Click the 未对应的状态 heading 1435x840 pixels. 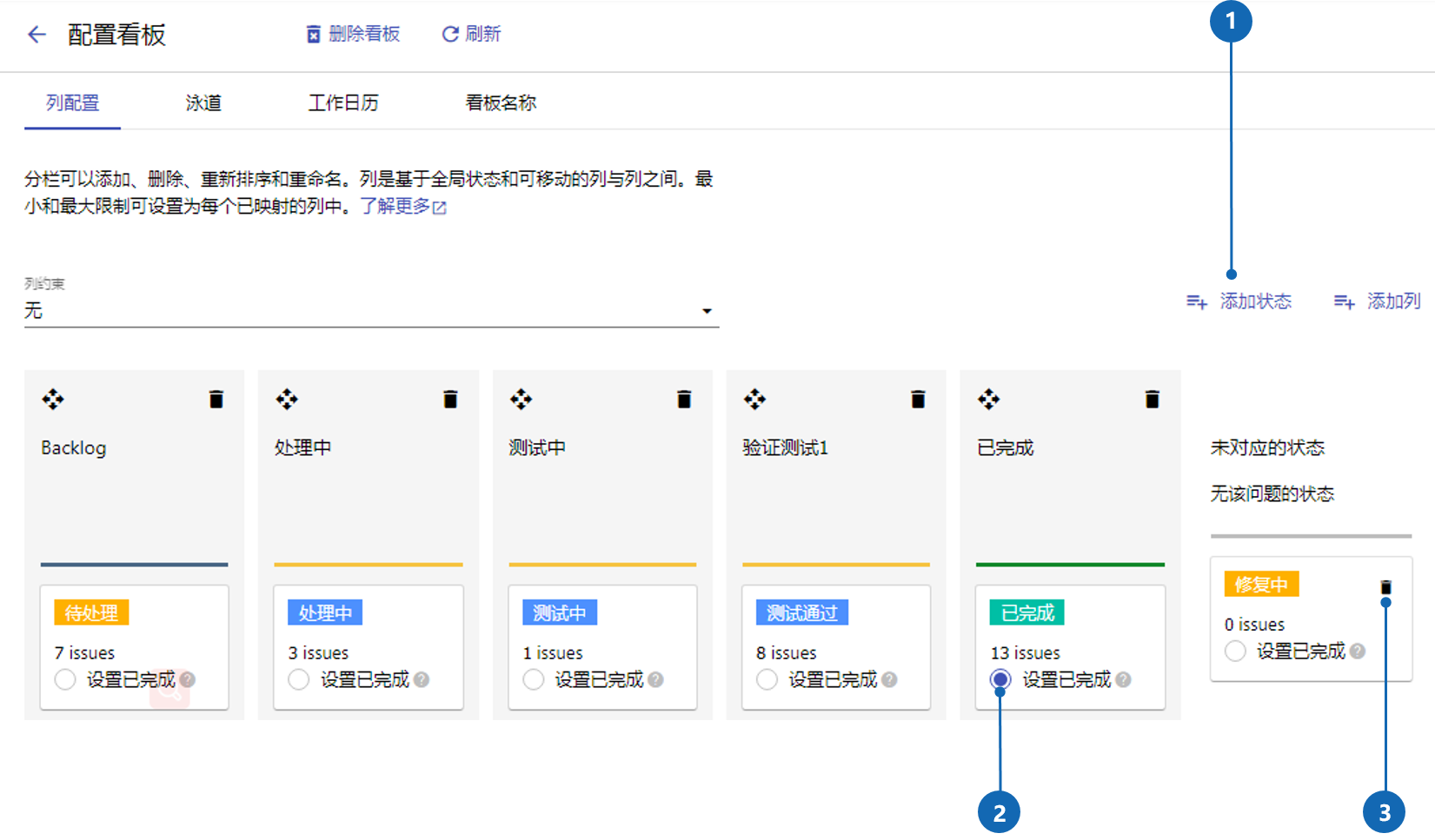click(1268, 448)
